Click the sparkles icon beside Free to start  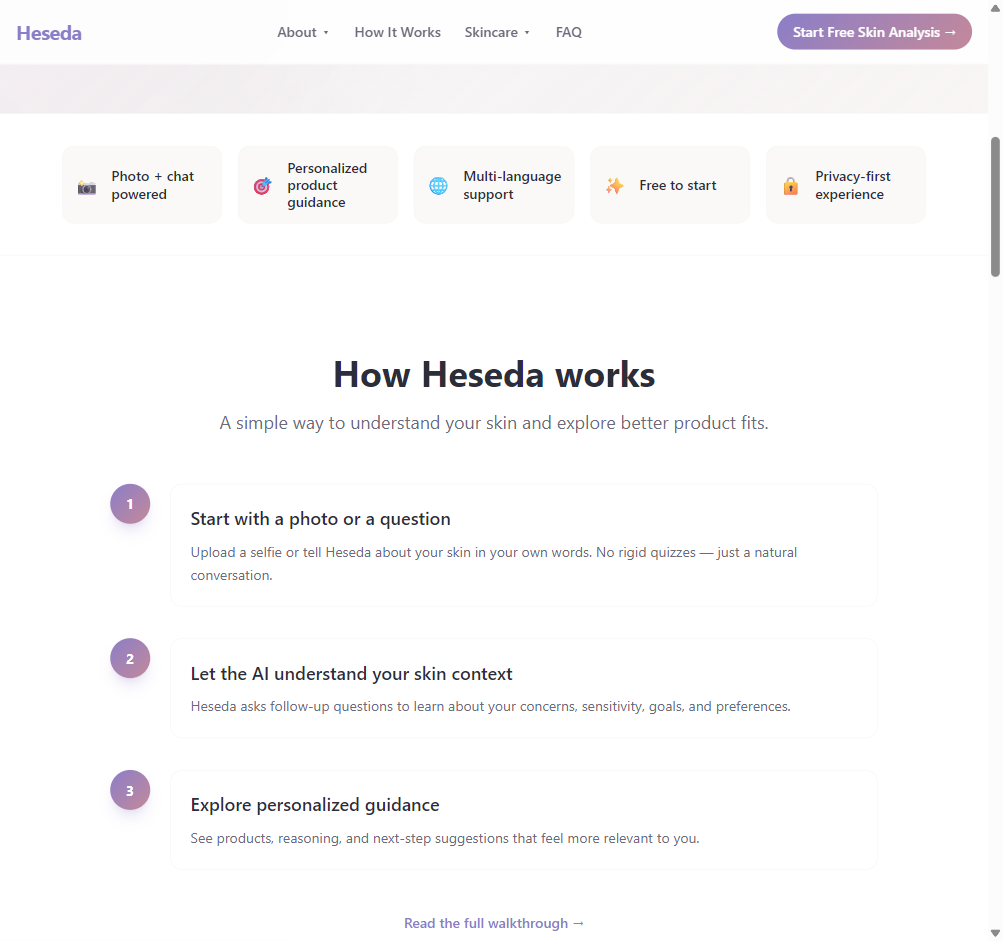pyautogui.click(x=614, y=185)
